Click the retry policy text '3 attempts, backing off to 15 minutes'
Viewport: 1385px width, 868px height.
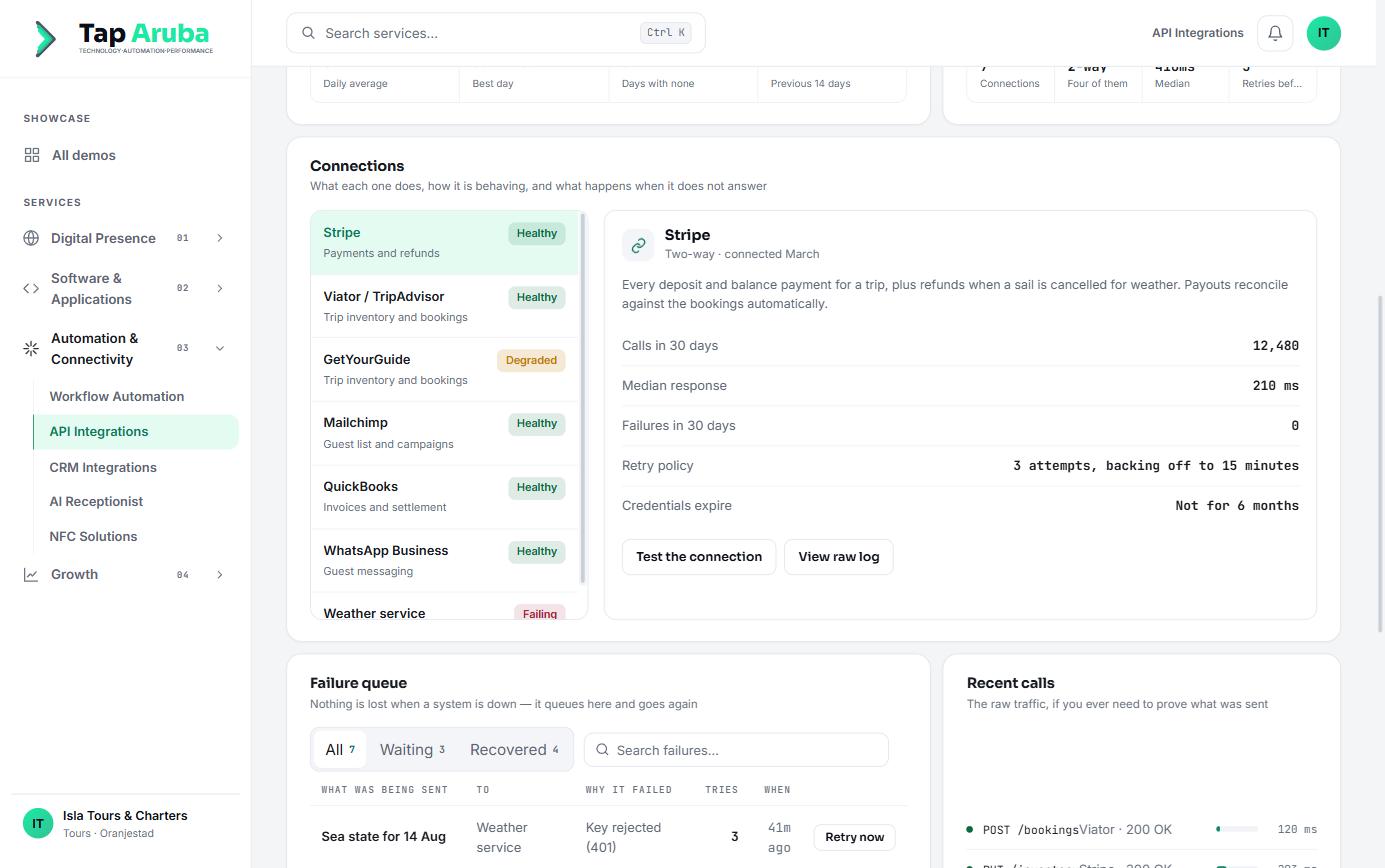(1156, 466)
